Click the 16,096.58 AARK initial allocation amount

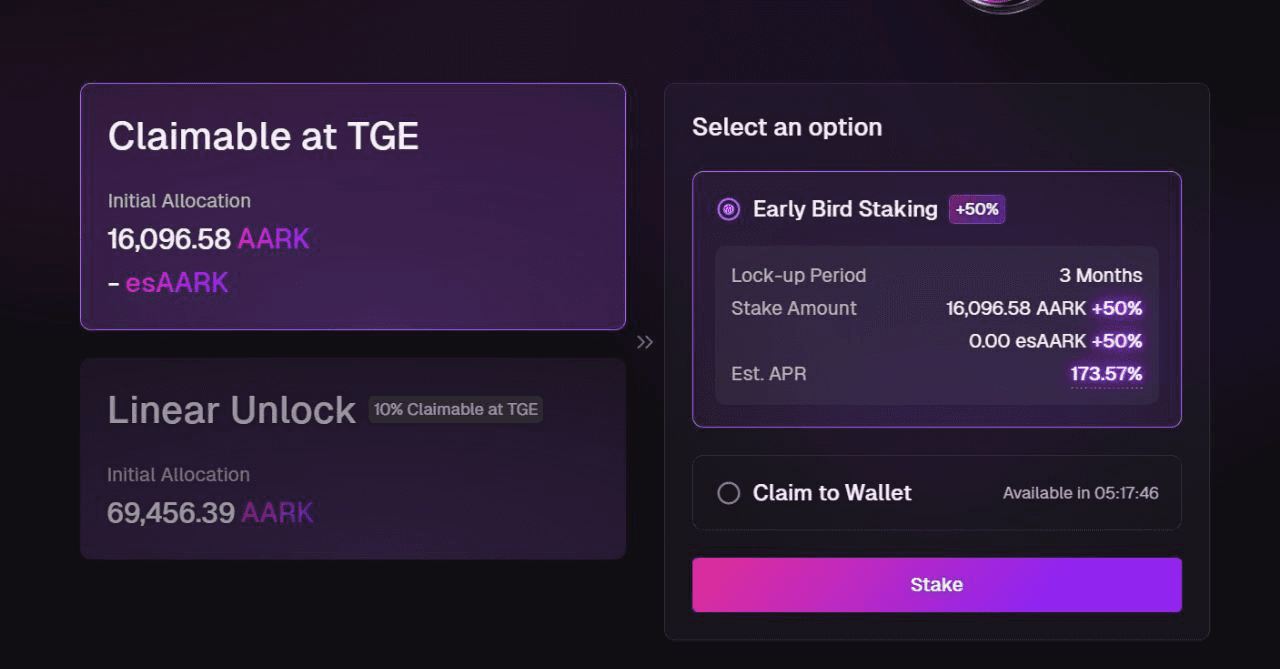pyautogui.click(x=208, y=239)
